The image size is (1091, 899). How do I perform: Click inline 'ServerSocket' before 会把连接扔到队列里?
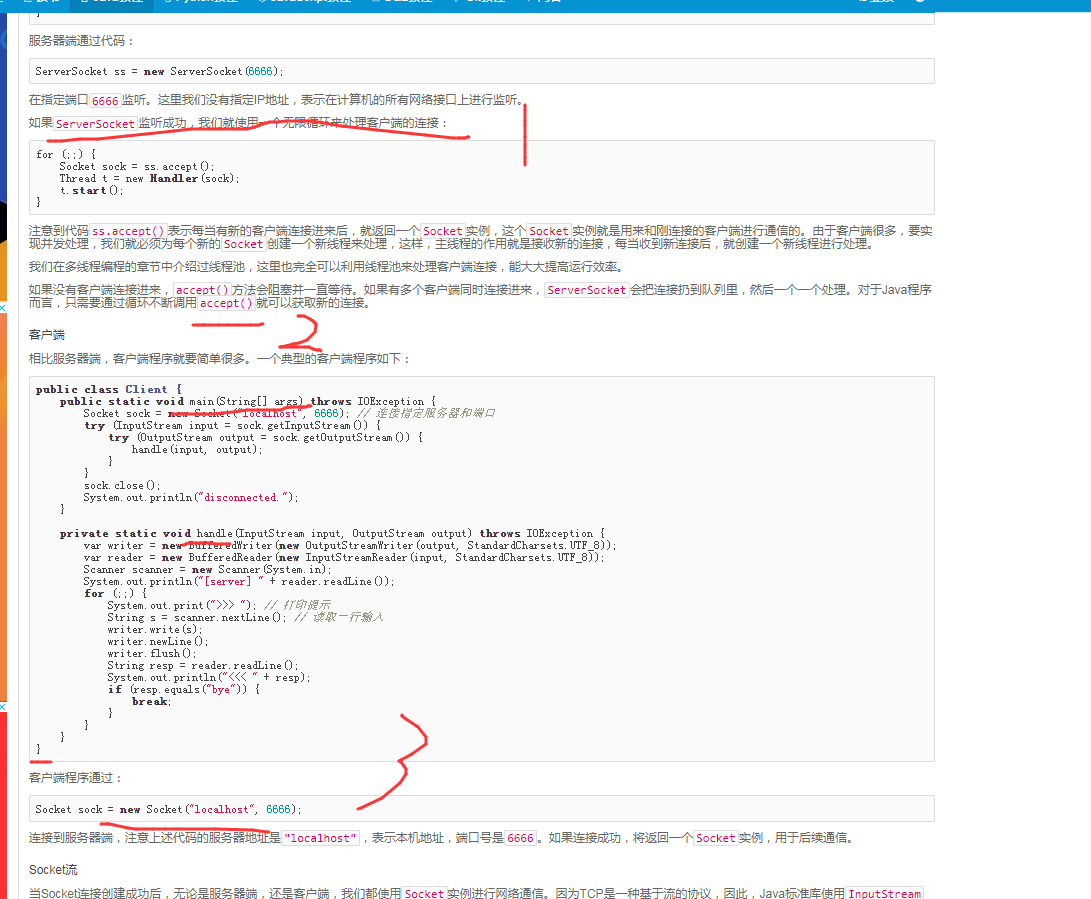(x=587, y=290)
